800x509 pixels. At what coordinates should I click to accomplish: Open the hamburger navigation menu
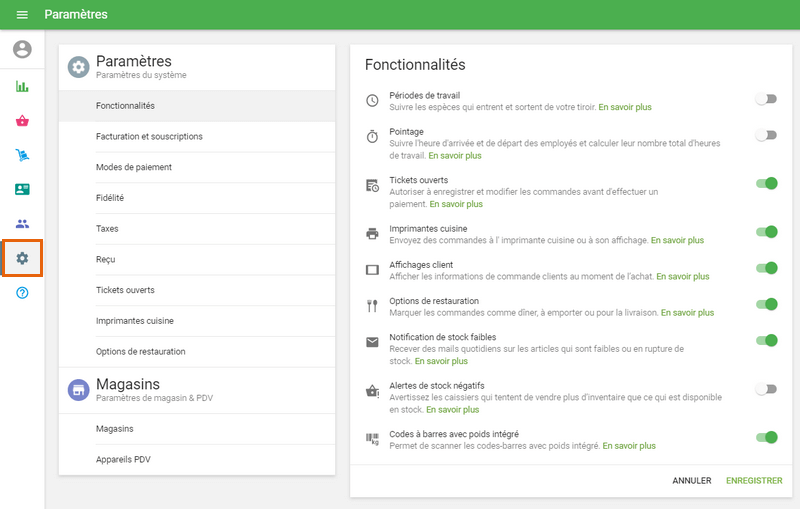click(22, 15)
